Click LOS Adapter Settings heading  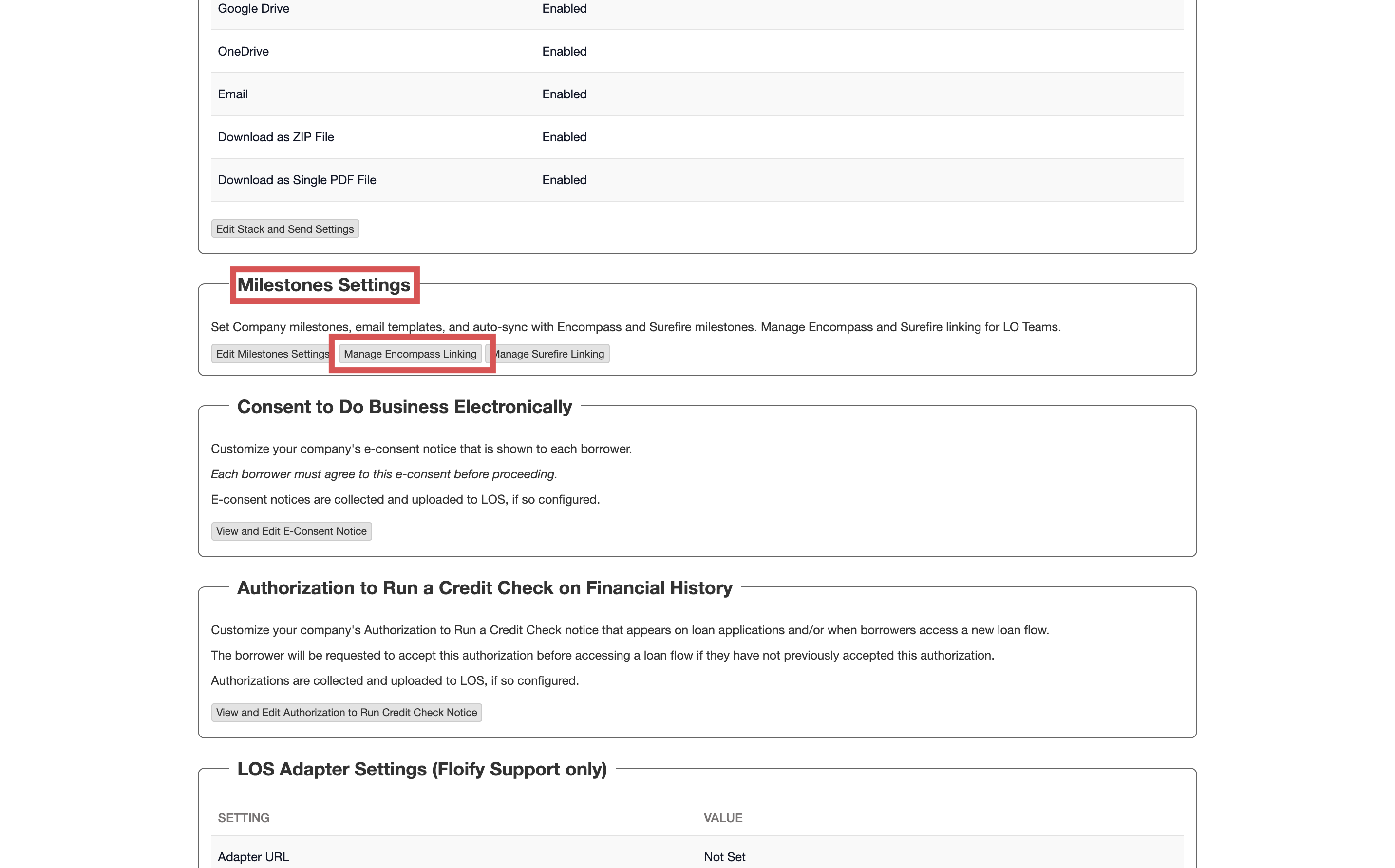(422, 769)
